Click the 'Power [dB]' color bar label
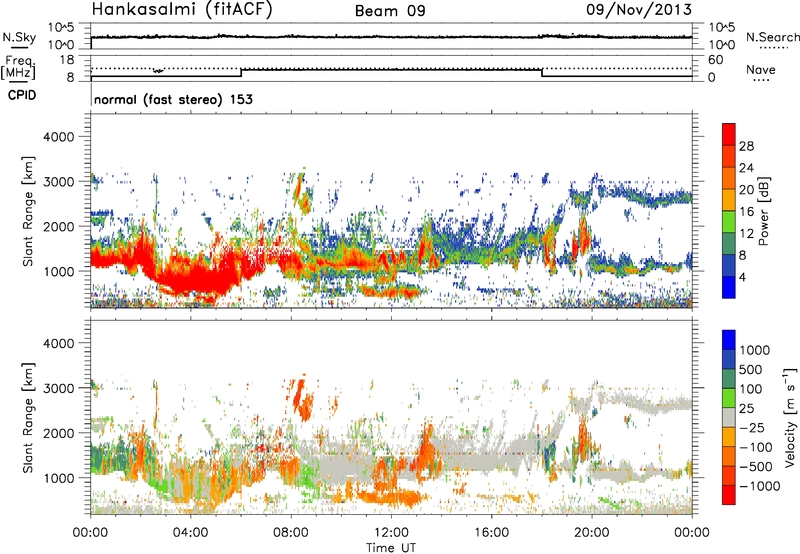Viewport: 800px width, 554px height. point(762,211)
